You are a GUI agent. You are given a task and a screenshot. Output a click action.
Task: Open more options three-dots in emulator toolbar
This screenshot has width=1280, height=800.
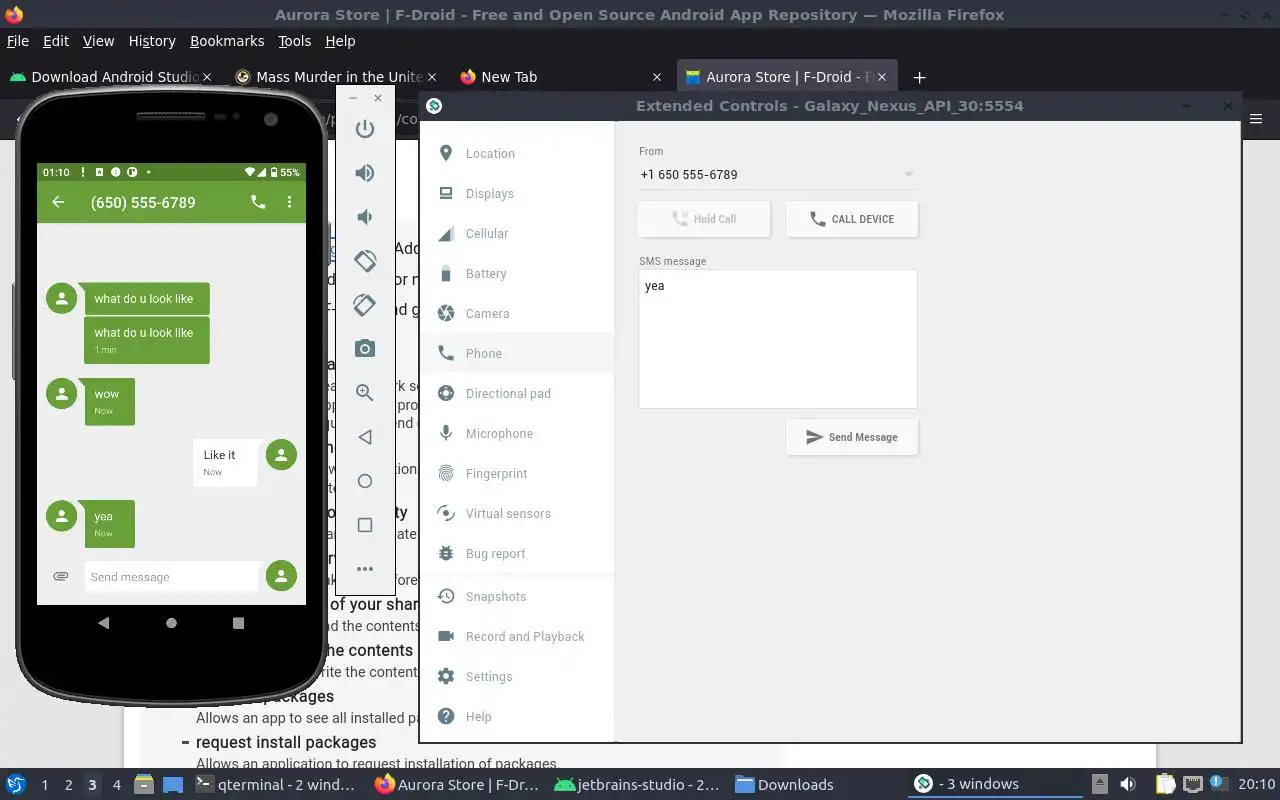365,569
